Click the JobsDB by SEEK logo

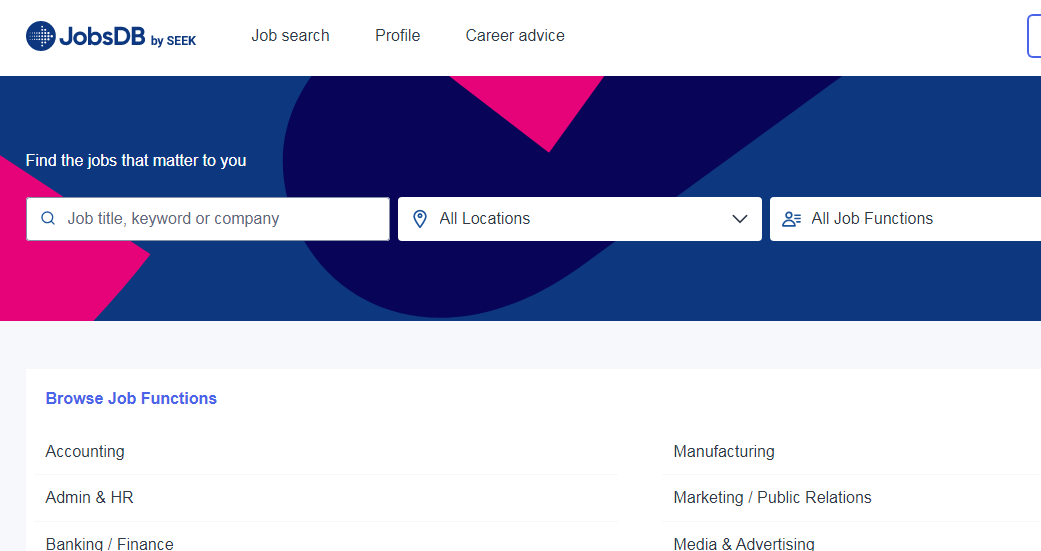click(x=111, y=37)
